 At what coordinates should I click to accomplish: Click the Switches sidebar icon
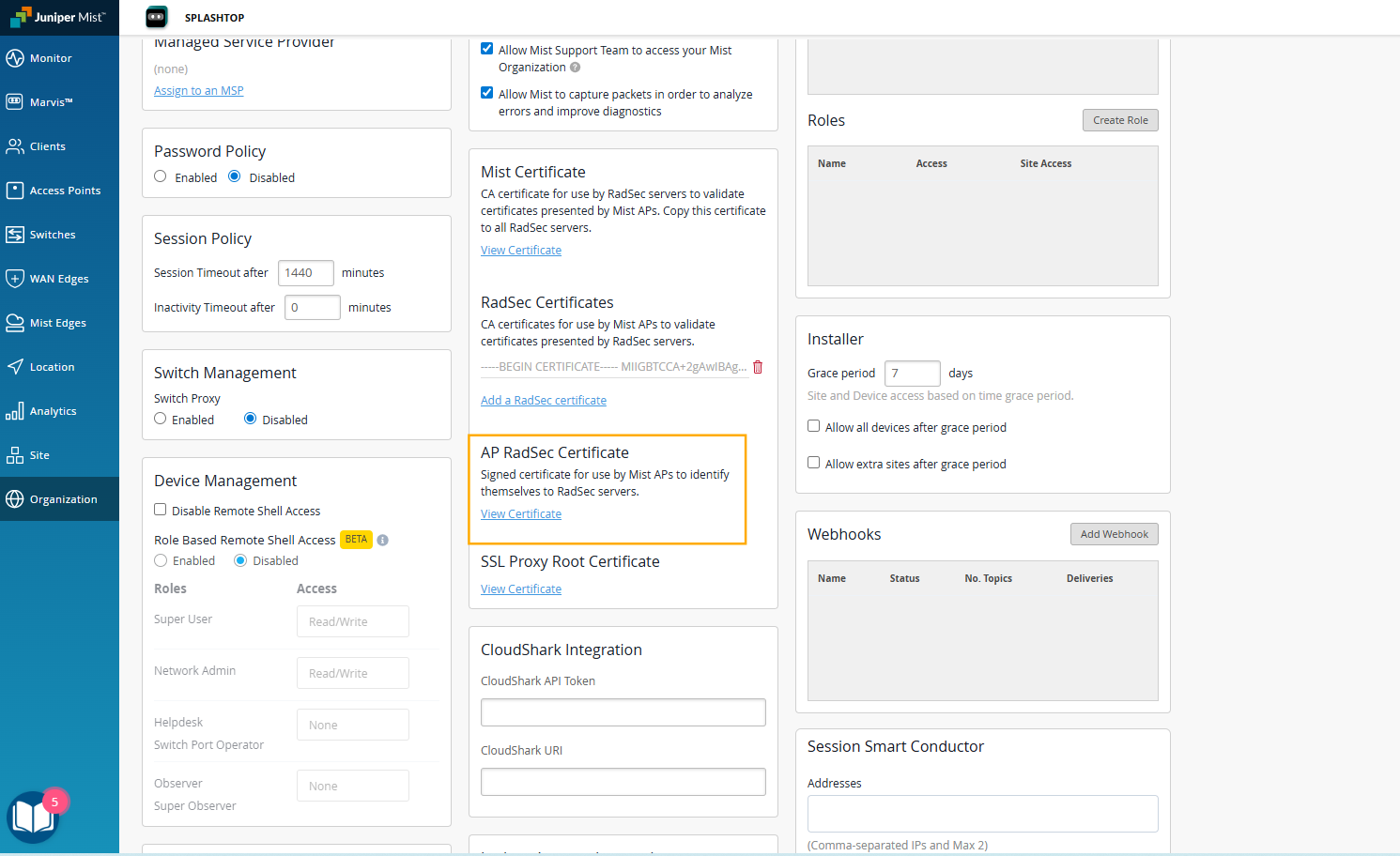15,235
